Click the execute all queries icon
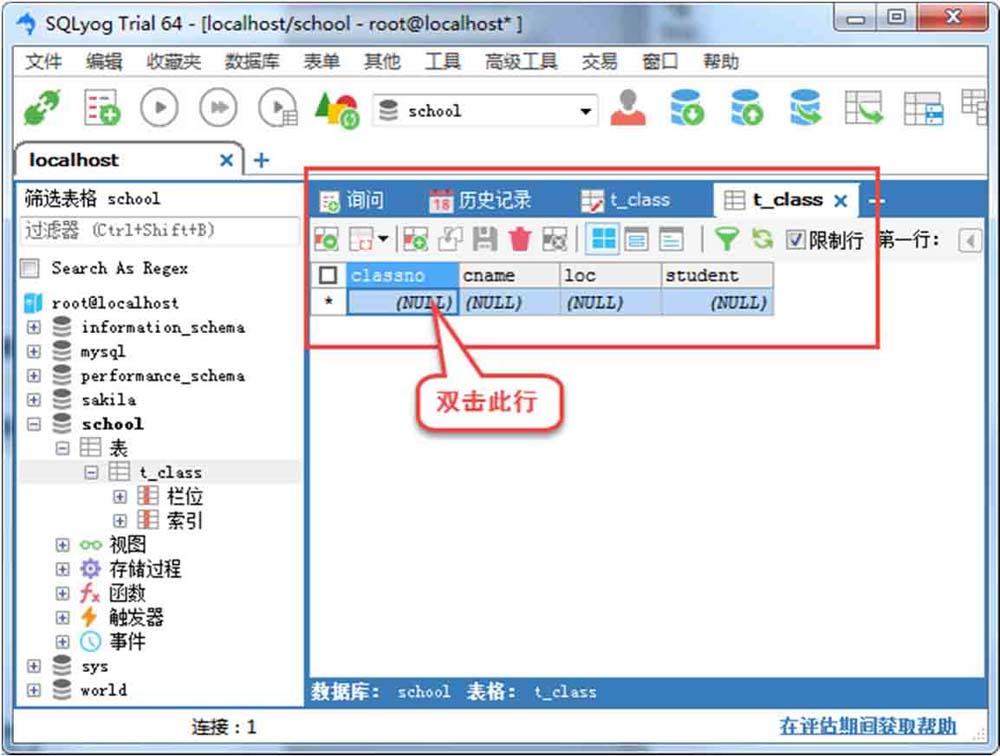Screen dimensions: 1000x756 [x=218, y=107]
